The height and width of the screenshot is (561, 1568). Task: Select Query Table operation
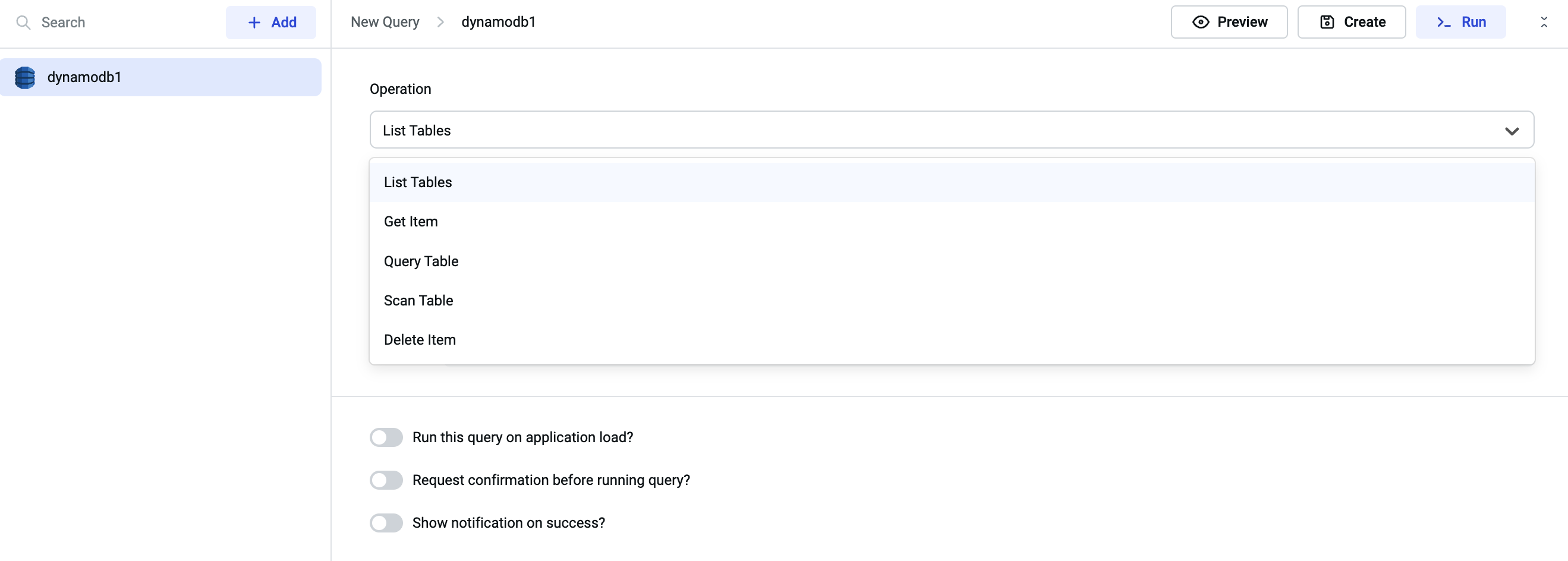coord(421,261)
